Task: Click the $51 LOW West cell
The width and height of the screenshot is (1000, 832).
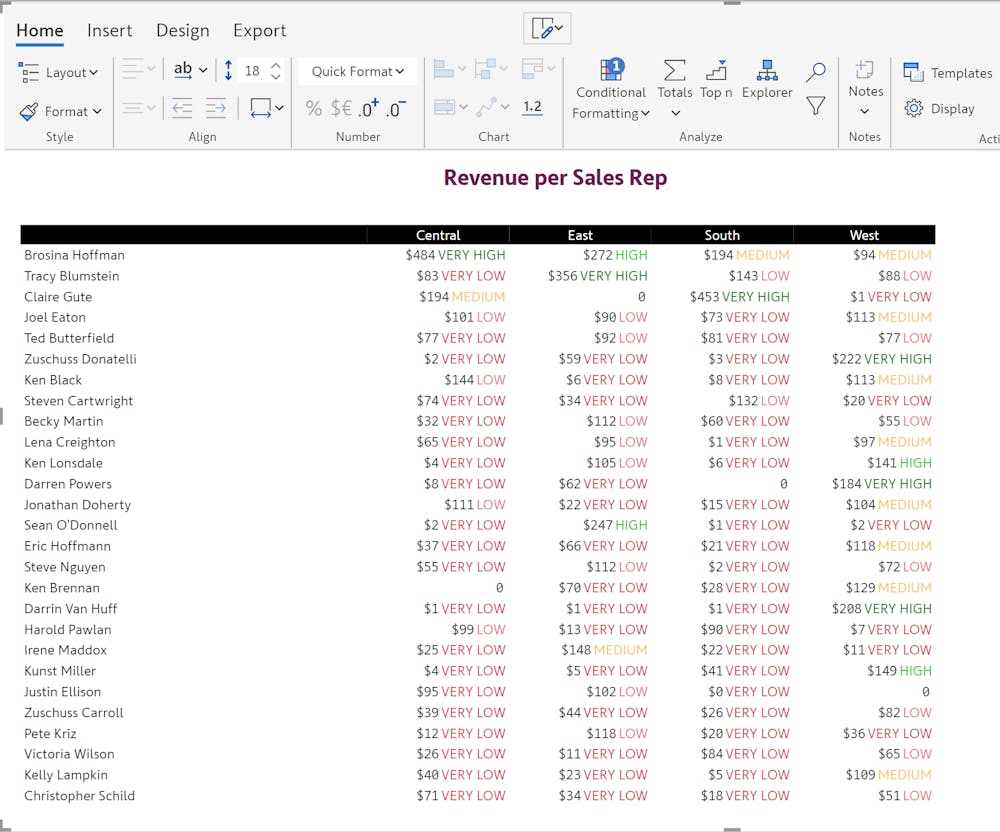Action: pos(904,796)
